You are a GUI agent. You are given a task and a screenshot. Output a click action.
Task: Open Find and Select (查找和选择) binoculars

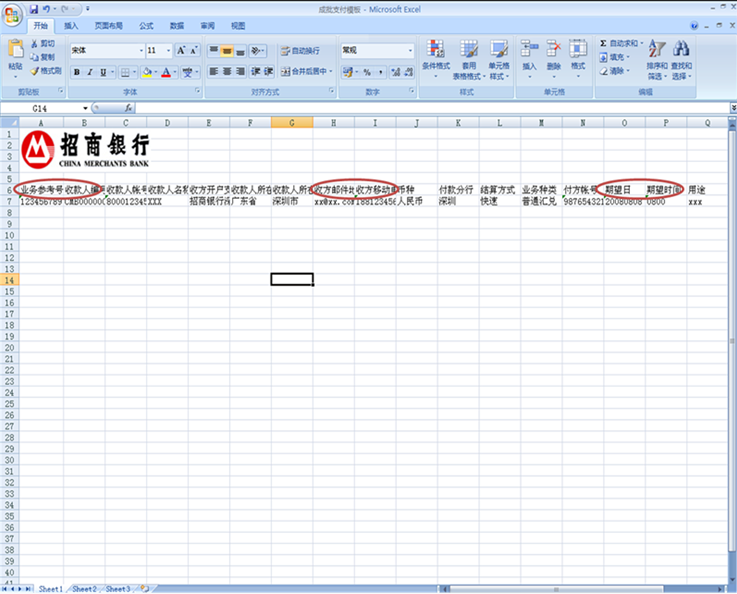[681, 50]
